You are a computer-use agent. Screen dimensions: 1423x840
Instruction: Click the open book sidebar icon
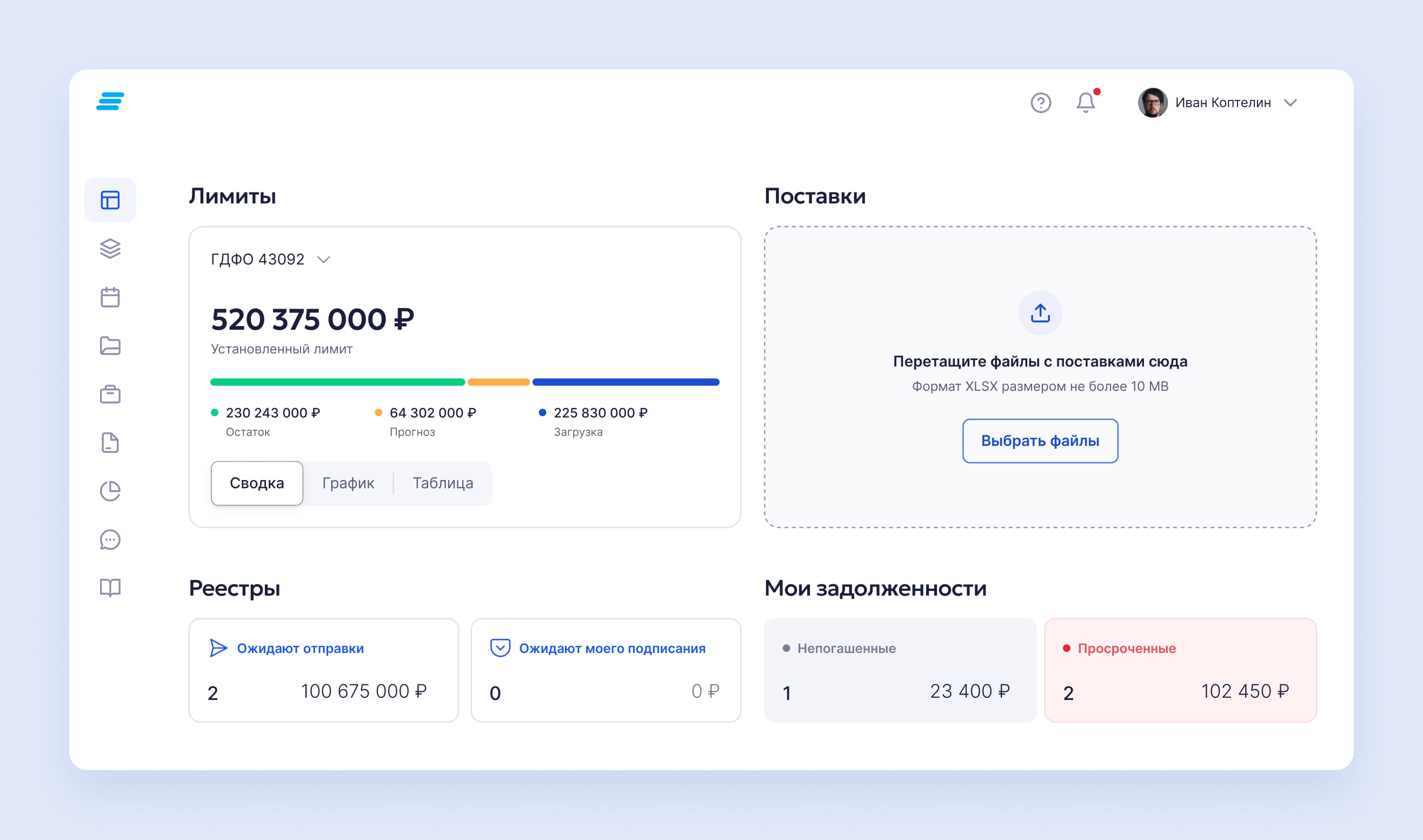(x=110, y=588)
